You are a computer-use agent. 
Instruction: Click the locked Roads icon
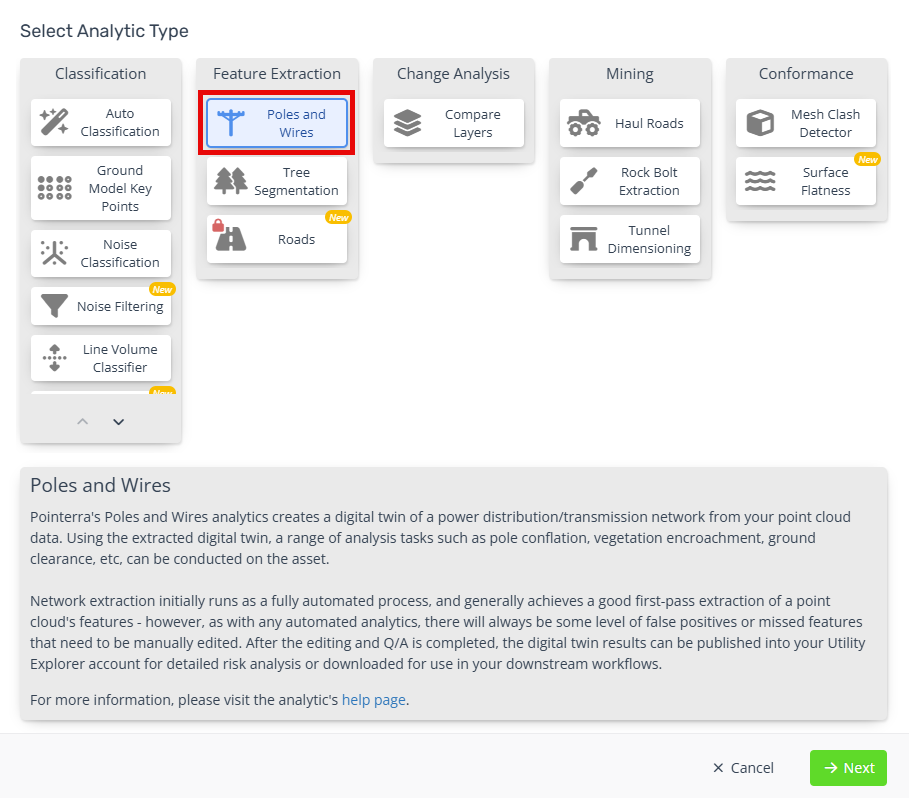230,235
